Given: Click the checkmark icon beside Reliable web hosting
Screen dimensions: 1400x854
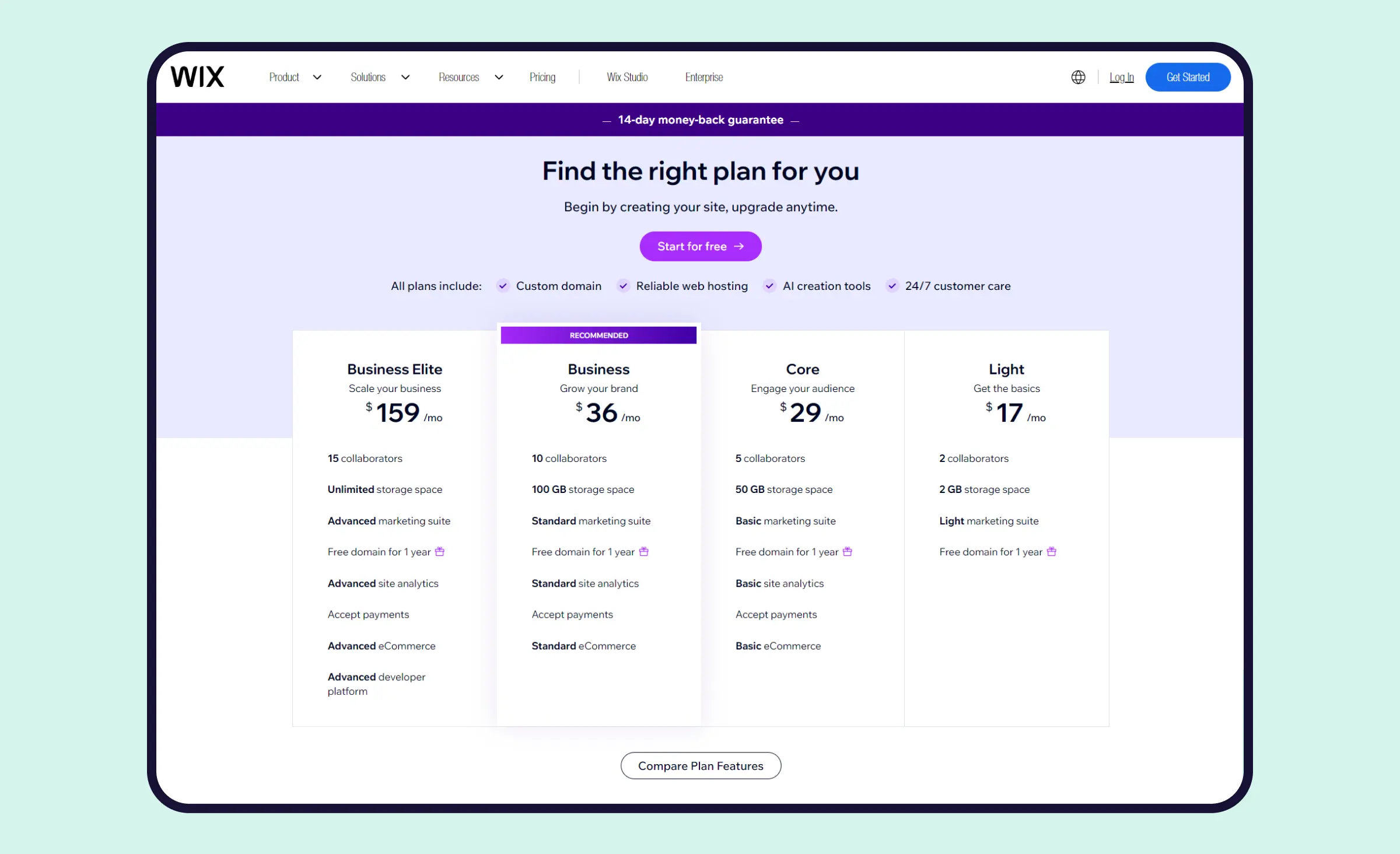Looking at the screenshot, I should (623, 286).
